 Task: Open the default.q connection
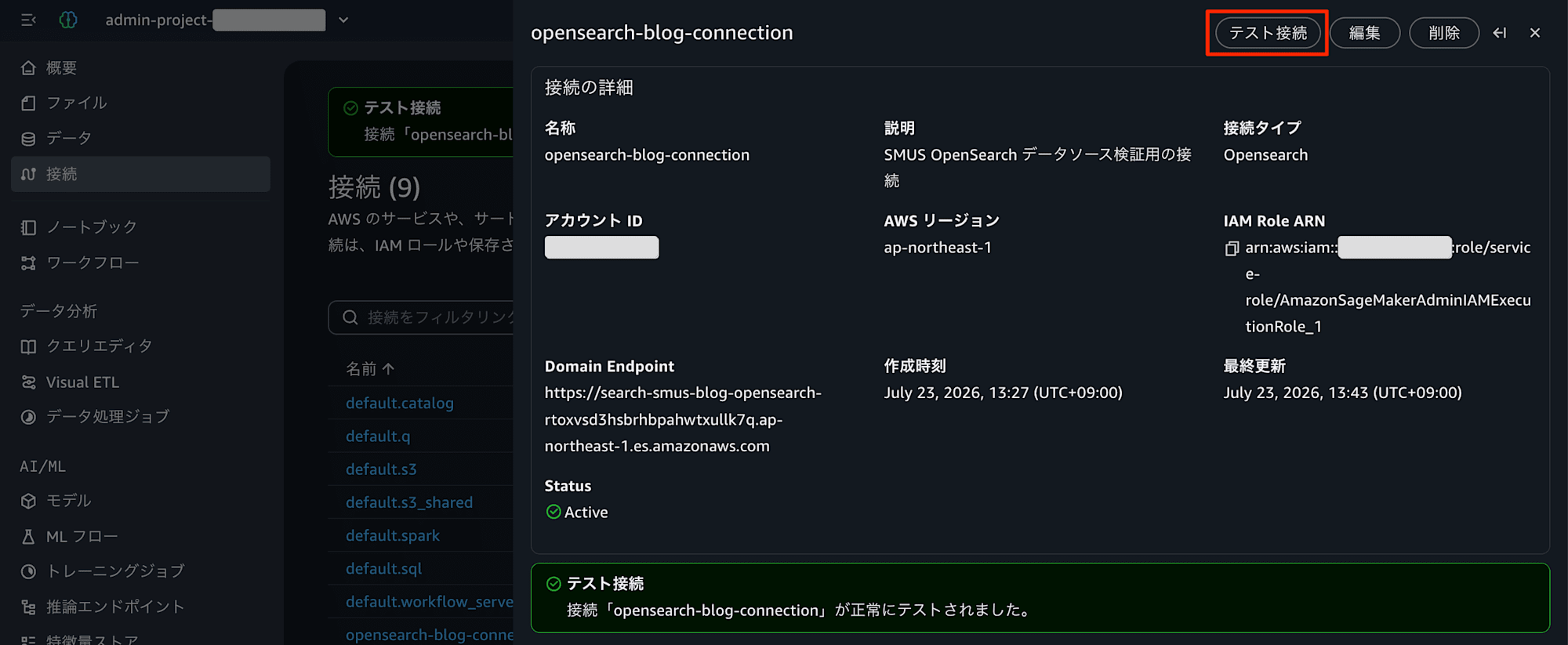378,436
